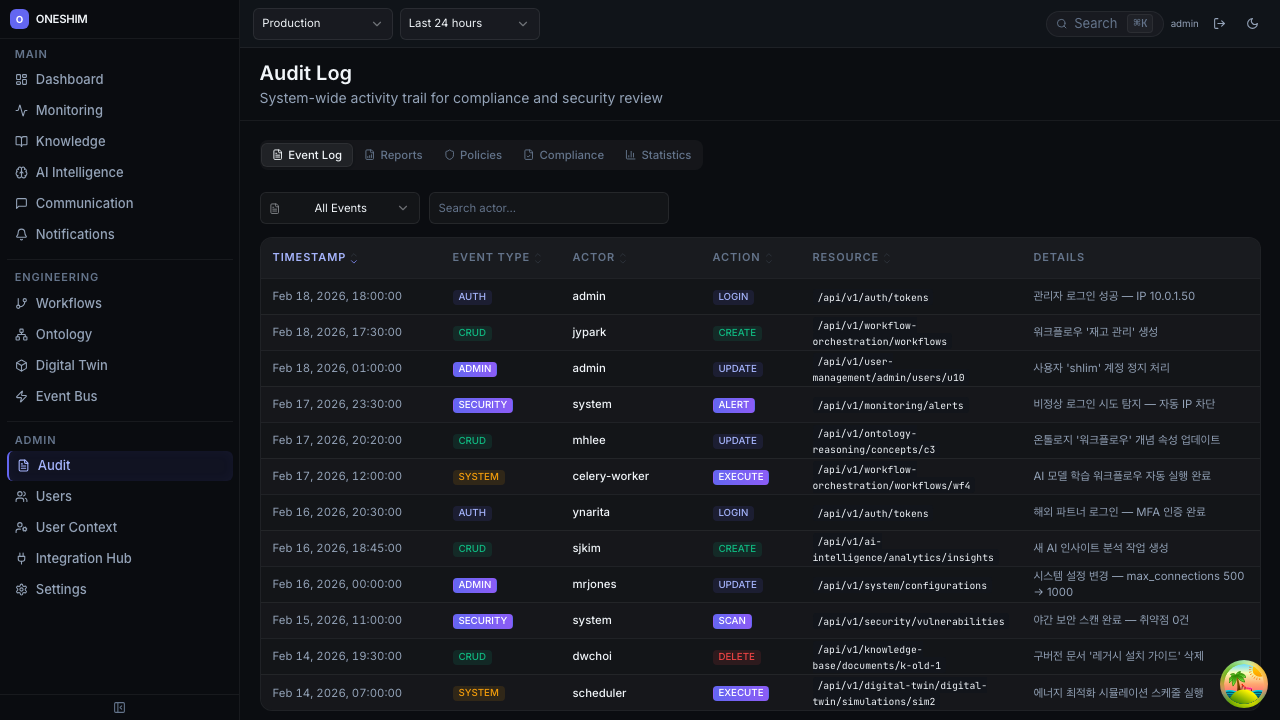Click the logout icon next to admin

[1219, 23]
